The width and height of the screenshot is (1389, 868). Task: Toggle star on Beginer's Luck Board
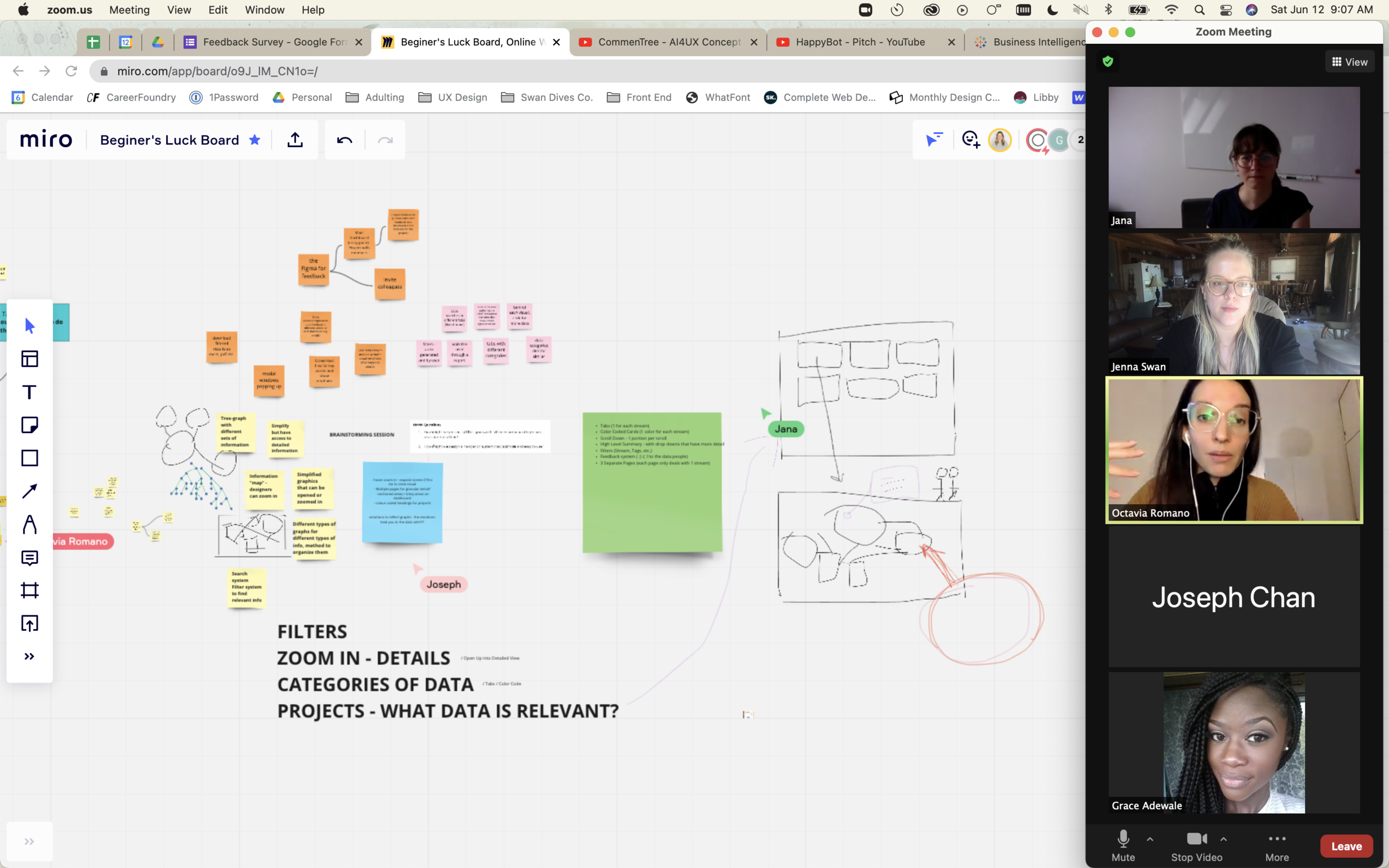pos(254,140)
